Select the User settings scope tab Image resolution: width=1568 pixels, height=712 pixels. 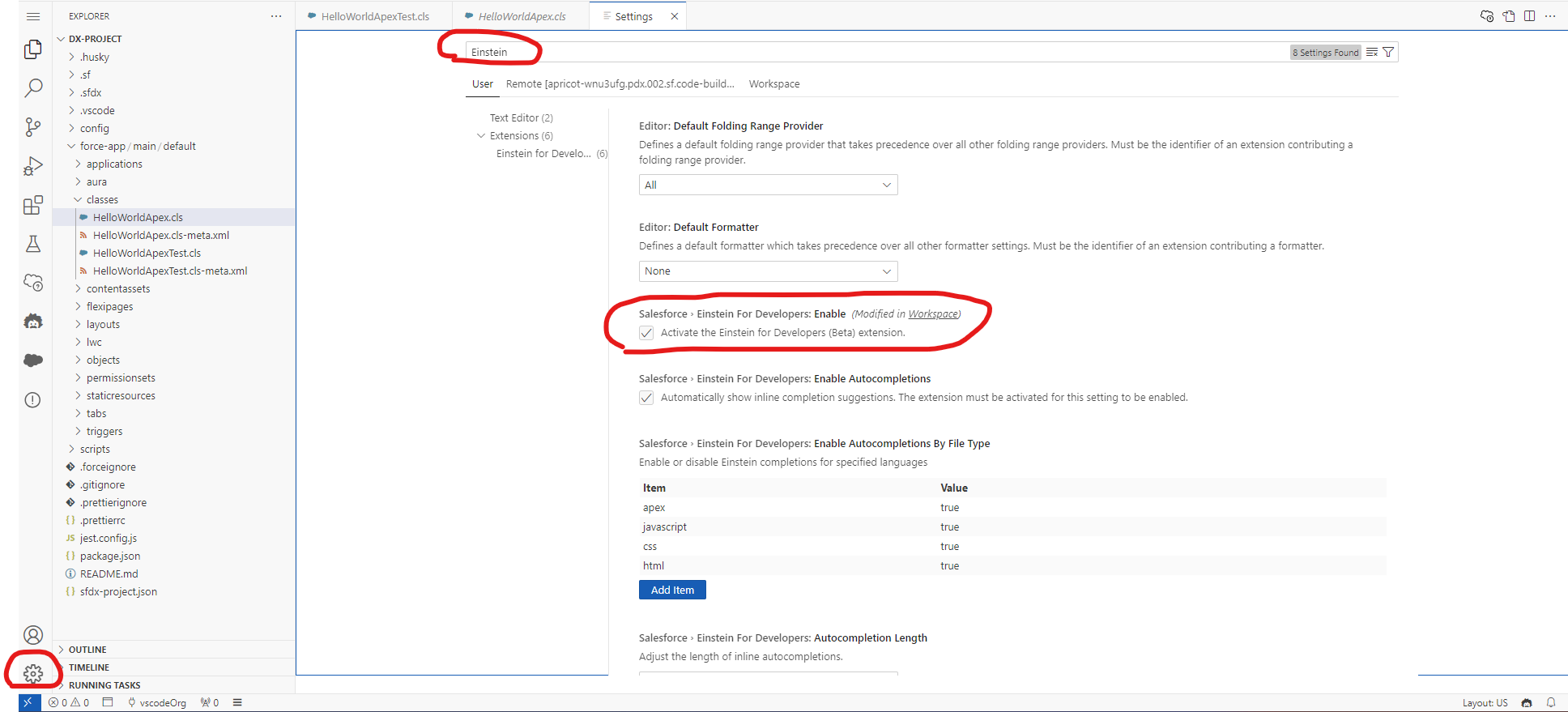[483, 84]
